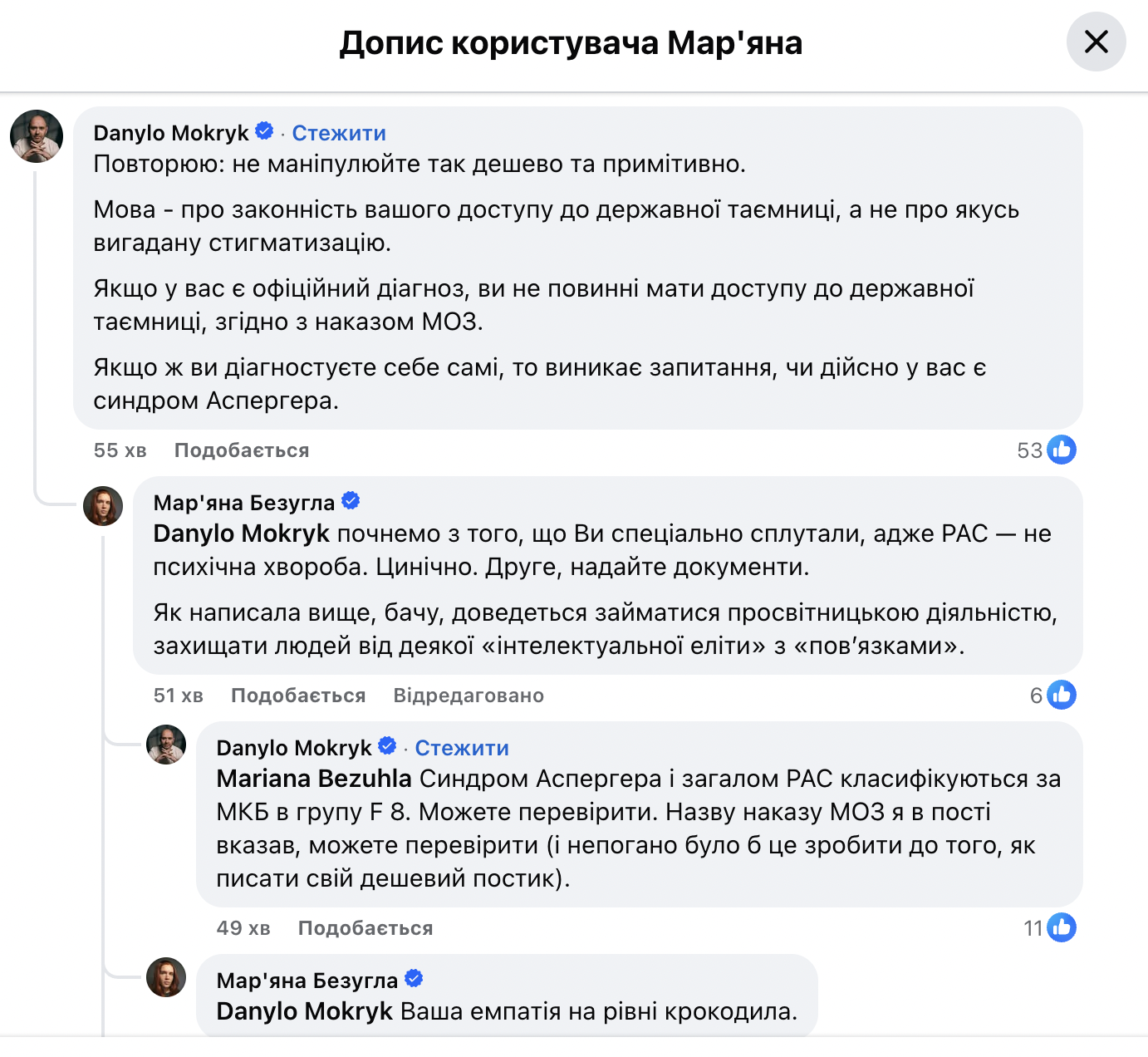Open the like reaction icon showing 53
1148x1057 pixels.
[1061, 450]
